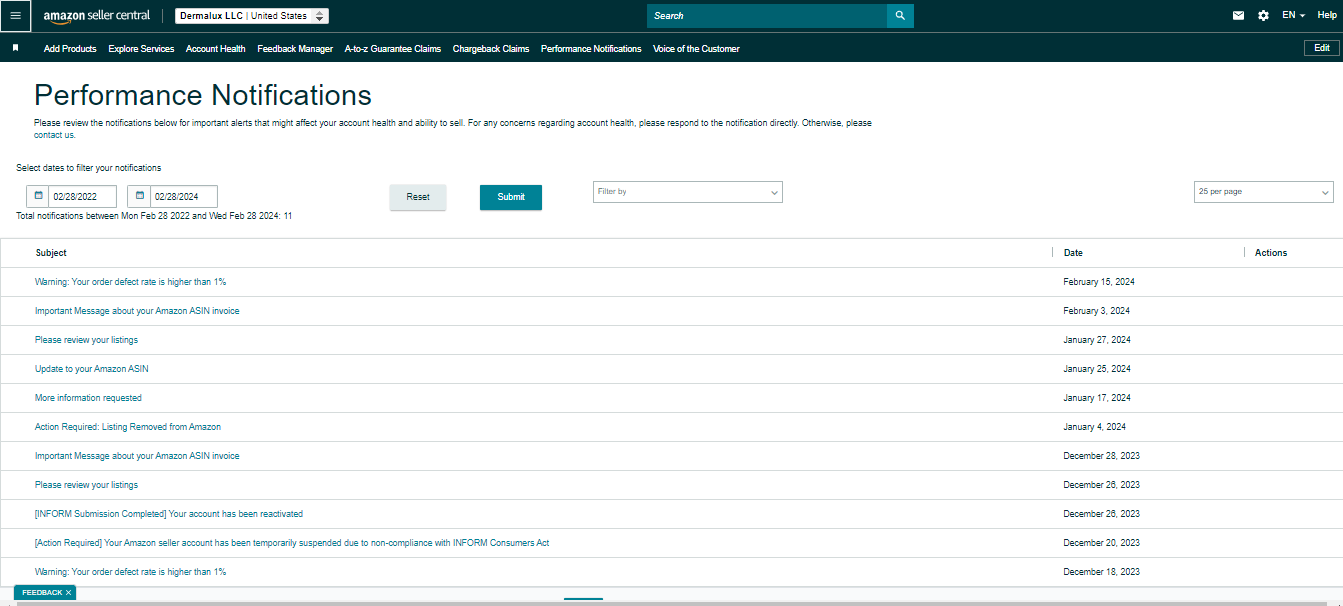Go to the Feedback Manager menu item
The image size is (1343, 606).
tap(295, 49)
